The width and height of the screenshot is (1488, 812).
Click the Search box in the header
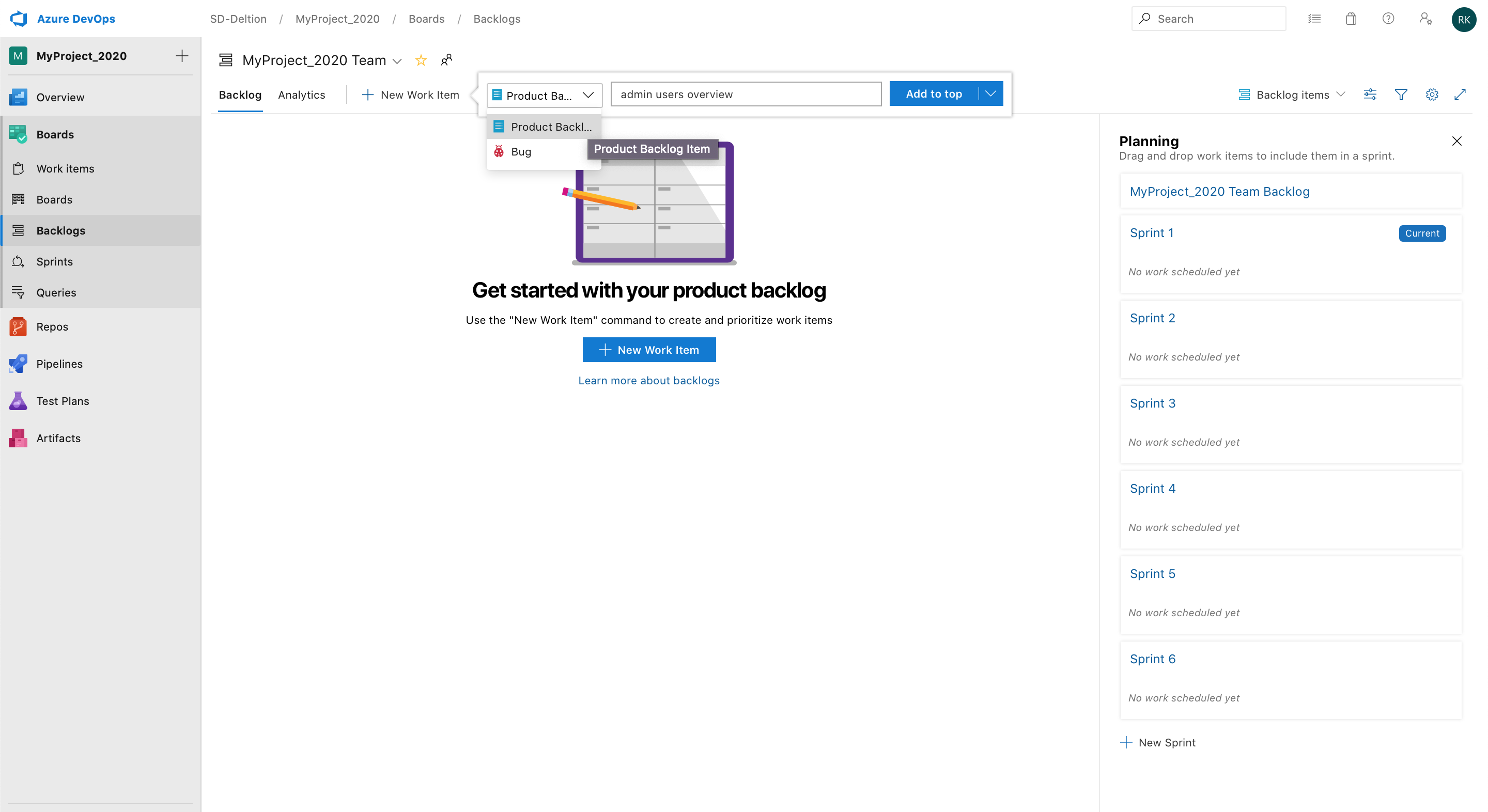(1208, 19)
